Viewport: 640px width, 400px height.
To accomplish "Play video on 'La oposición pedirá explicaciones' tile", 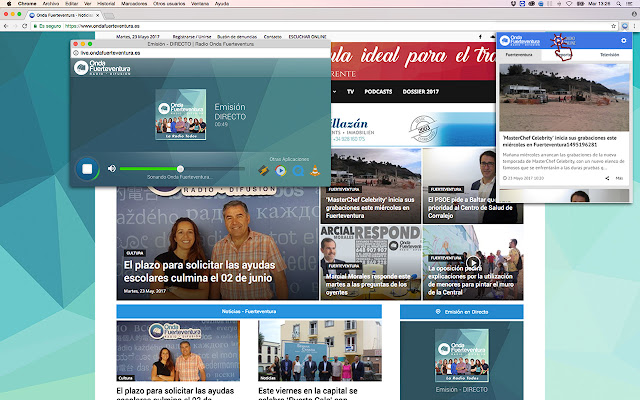I will [473, 262].
